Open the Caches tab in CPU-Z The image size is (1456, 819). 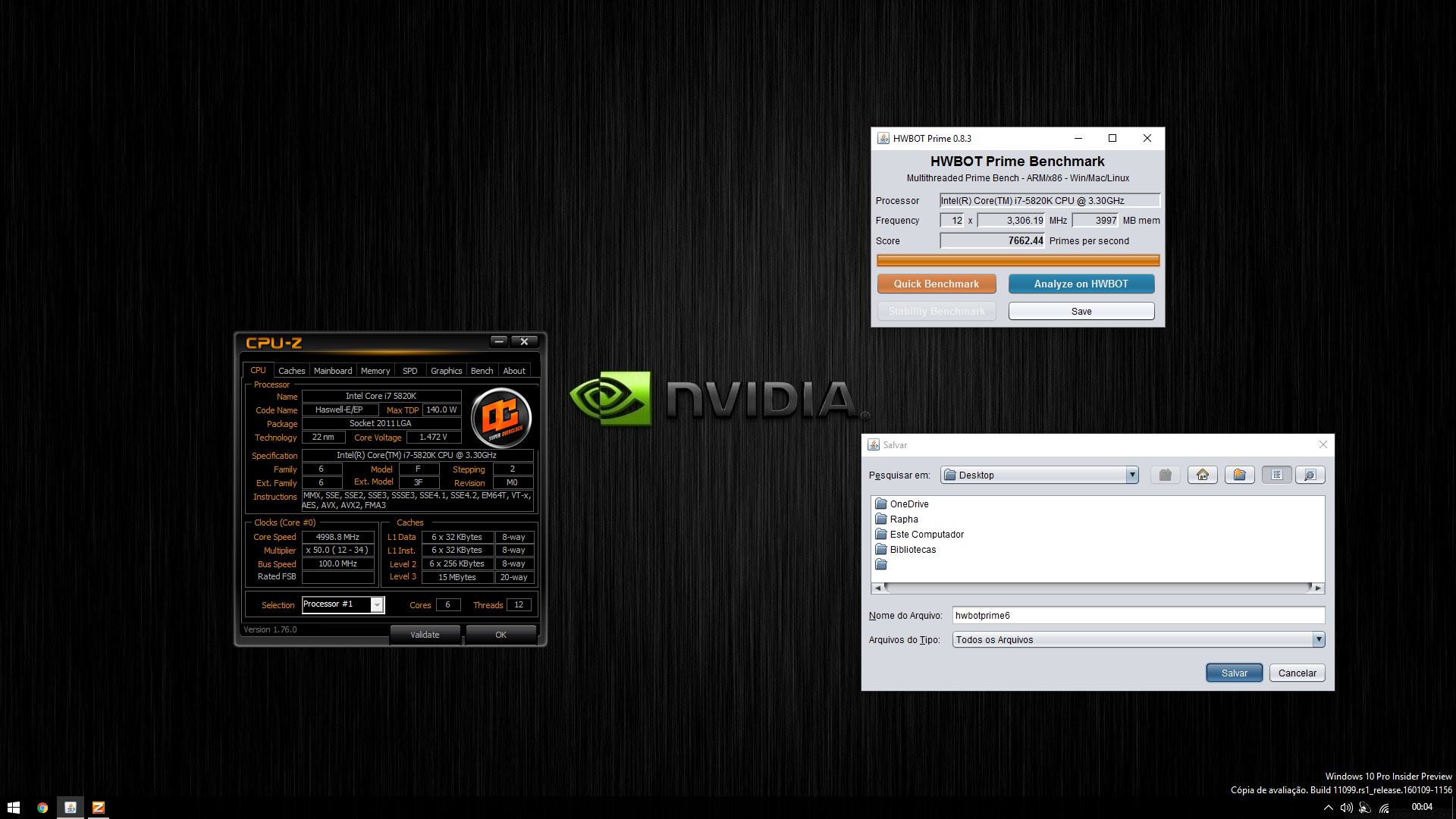[291, 371]
